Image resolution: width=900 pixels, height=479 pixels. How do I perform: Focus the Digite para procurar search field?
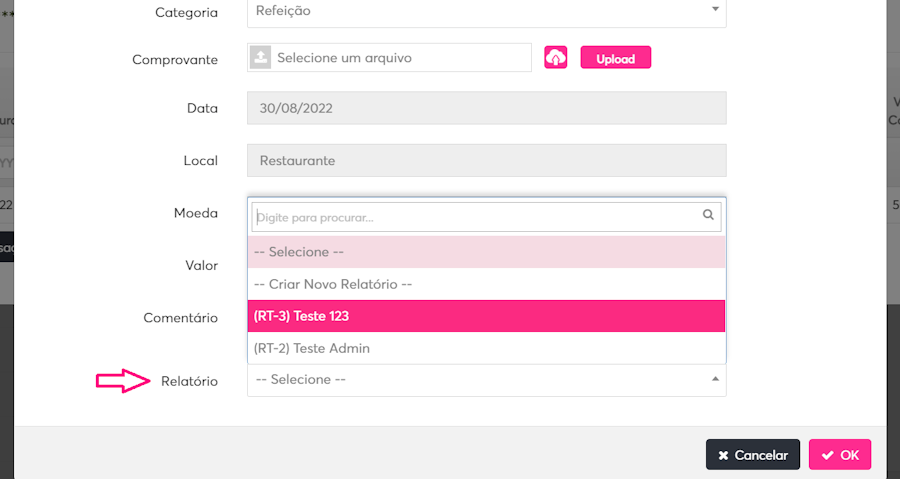click(476, 216)
